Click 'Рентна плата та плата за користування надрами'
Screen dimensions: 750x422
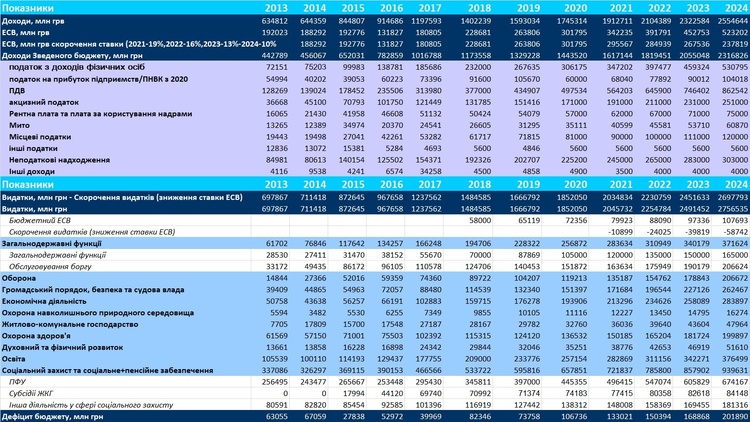coord(100,114)
